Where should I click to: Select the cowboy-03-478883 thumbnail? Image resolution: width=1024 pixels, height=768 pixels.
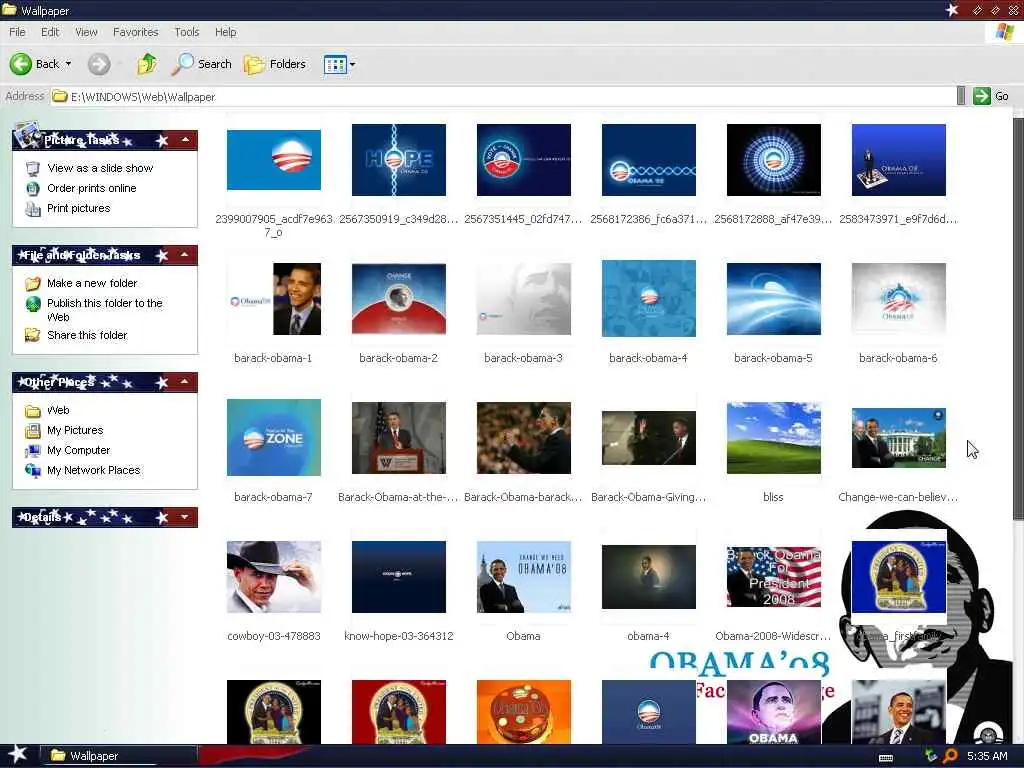[274, 577]
